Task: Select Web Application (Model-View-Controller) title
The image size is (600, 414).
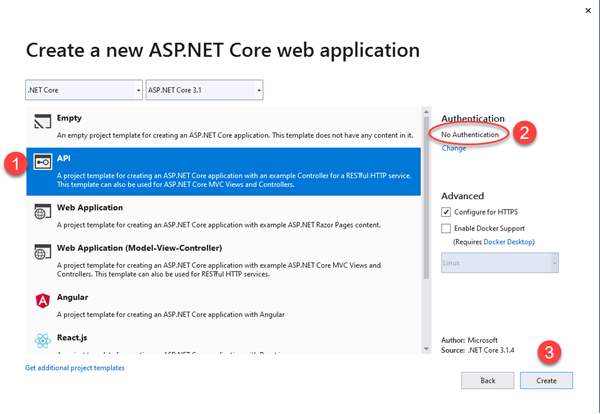Action: tap(139, 248)
